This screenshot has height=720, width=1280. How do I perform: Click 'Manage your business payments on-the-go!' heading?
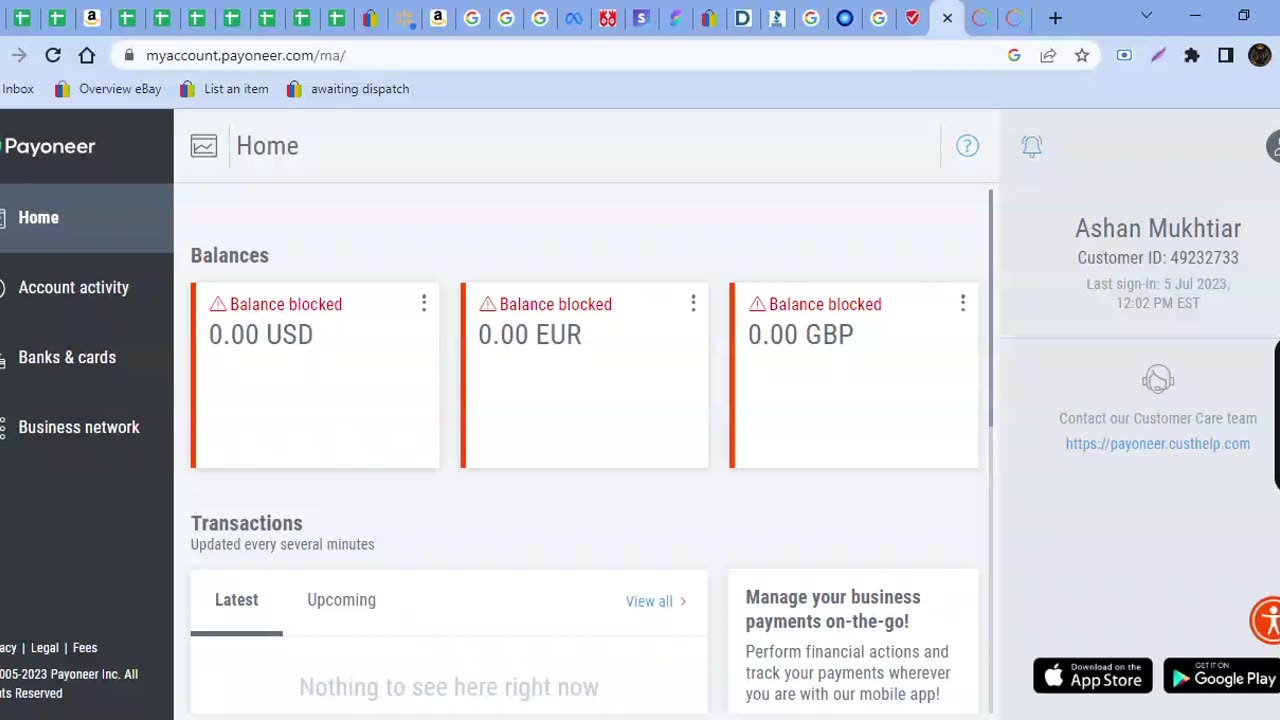pos(833,609)
